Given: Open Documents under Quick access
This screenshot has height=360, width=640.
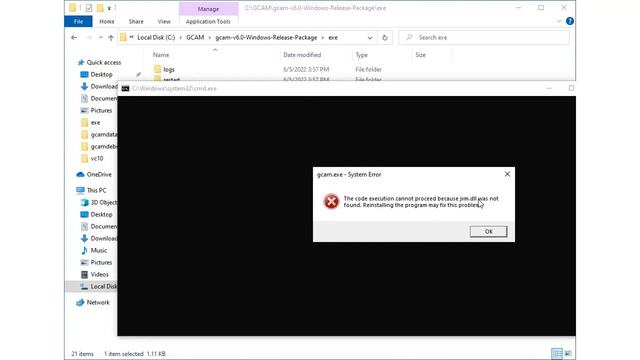Looking at the screenshot, I should 99,98.
